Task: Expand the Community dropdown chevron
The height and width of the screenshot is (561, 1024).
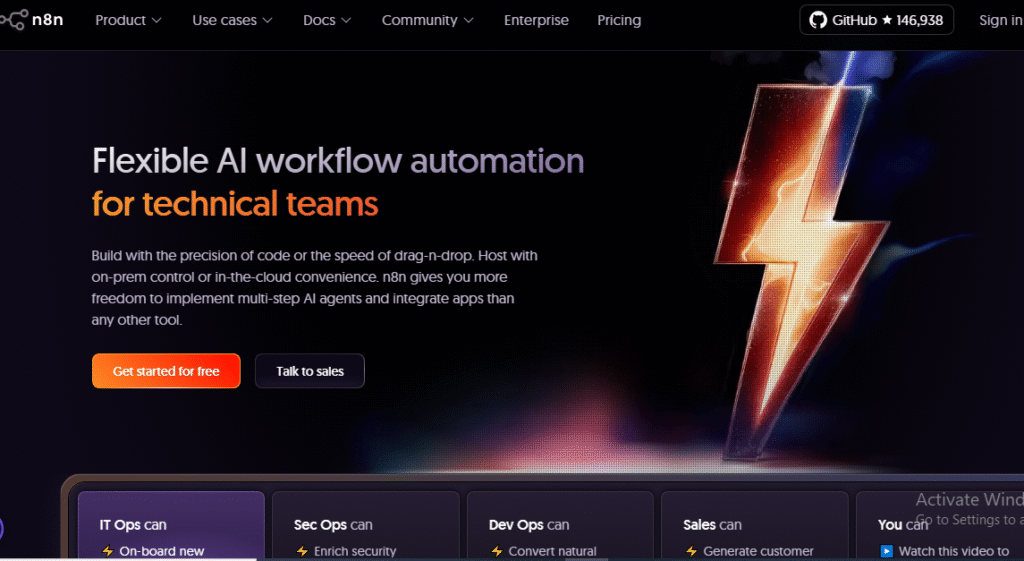Action: tap(469, 20)
